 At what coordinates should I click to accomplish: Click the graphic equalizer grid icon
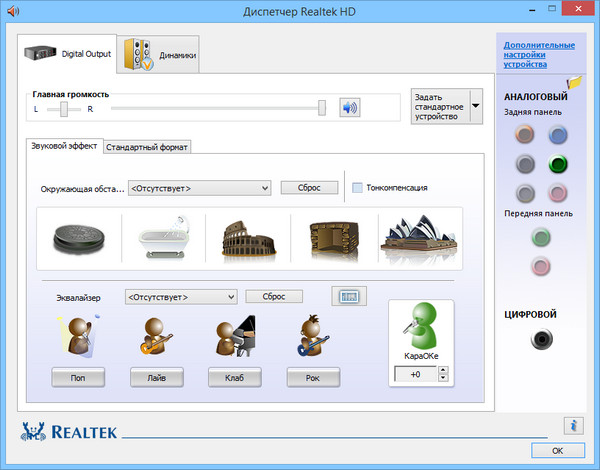tap(349, 297)
